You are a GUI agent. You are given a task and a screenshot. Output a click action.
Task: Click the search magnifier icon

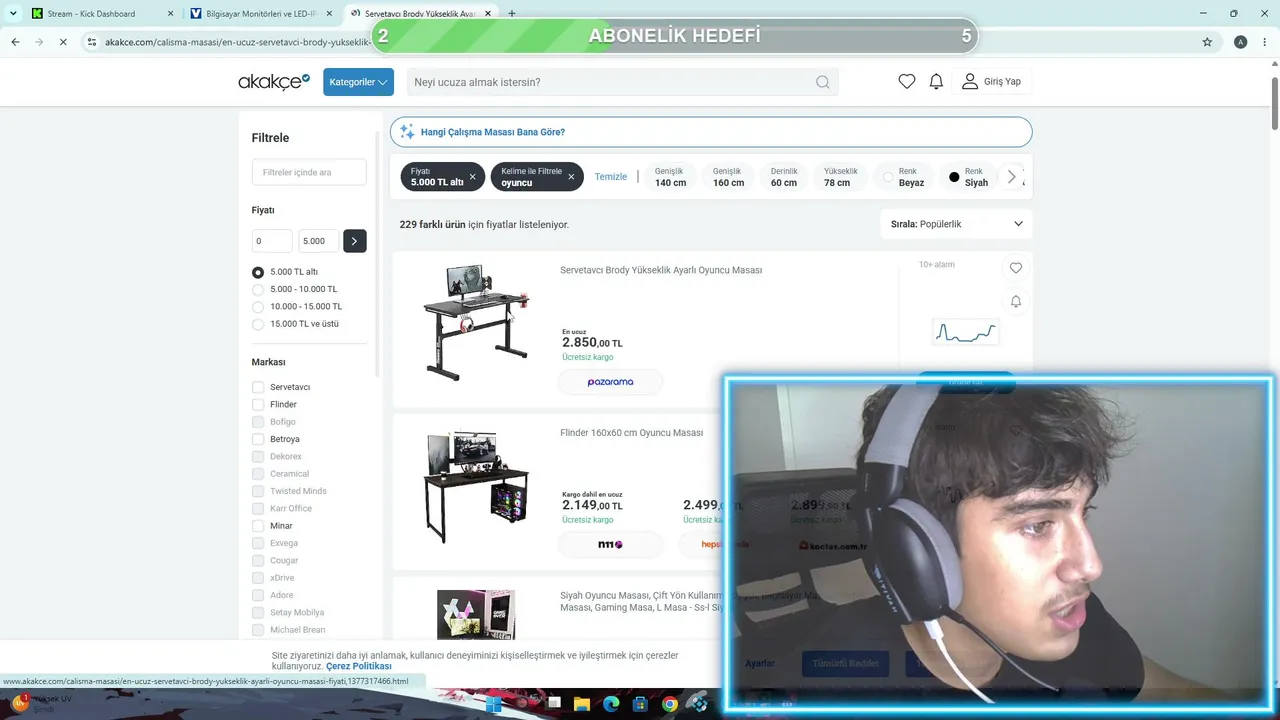point(822,82)
